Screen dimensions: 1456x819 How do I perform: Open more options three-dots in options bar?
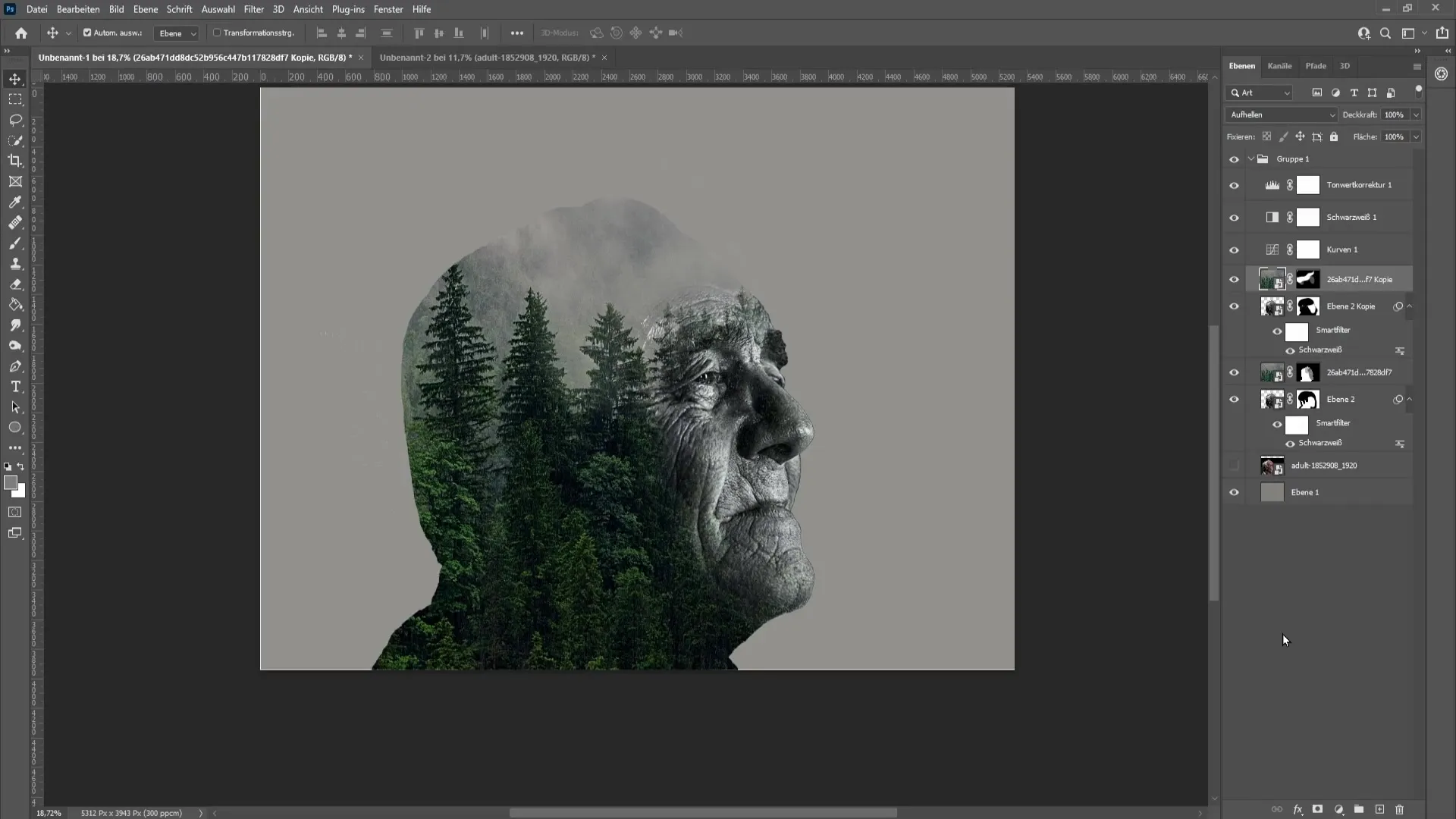pos(516,33)
